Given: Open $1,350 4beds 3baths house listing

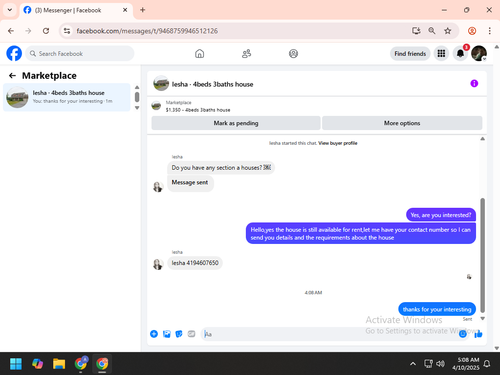Looking at the screenshot, I should click(198, 110).
